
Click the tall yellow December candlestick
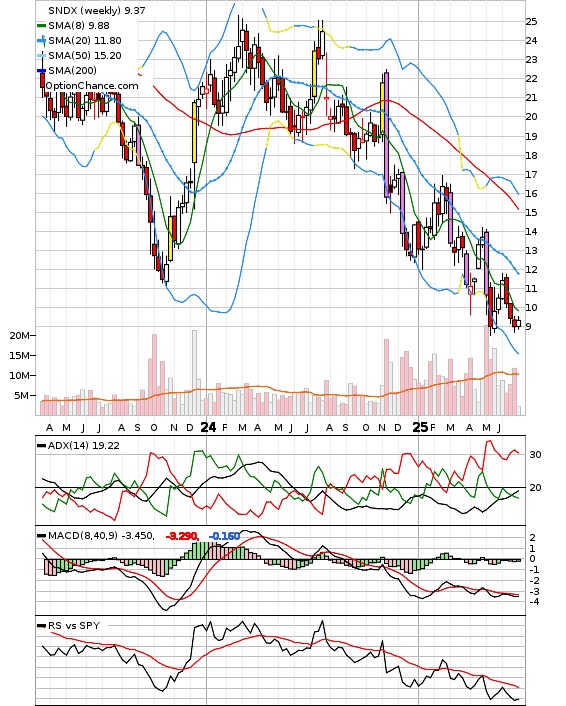[x=195, y=132]
